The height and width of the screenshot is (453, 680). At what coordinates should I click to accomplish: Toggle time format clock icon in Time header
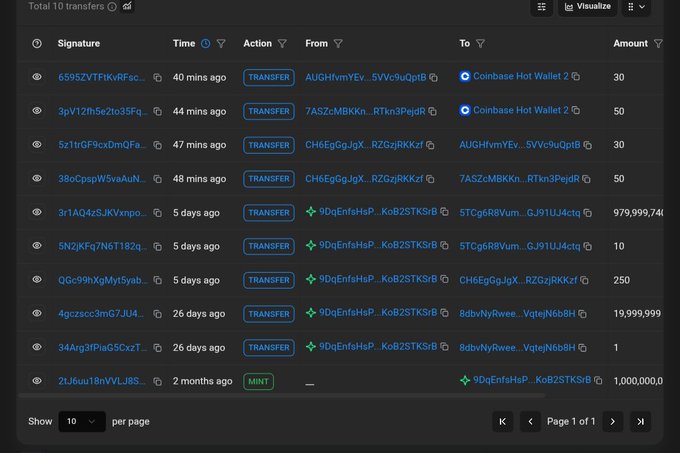[206, 43]
